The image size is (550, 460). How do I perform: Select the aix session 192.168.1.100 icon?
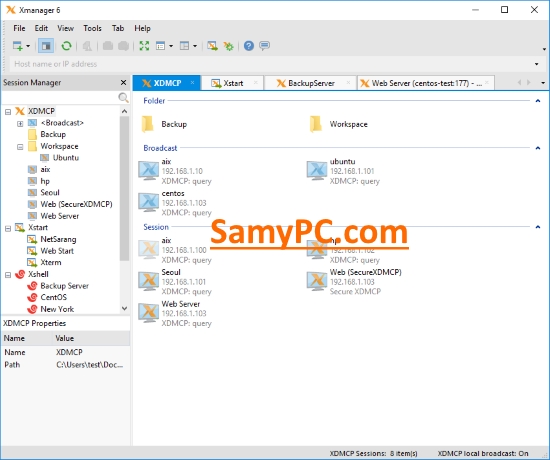coord(148,250)
